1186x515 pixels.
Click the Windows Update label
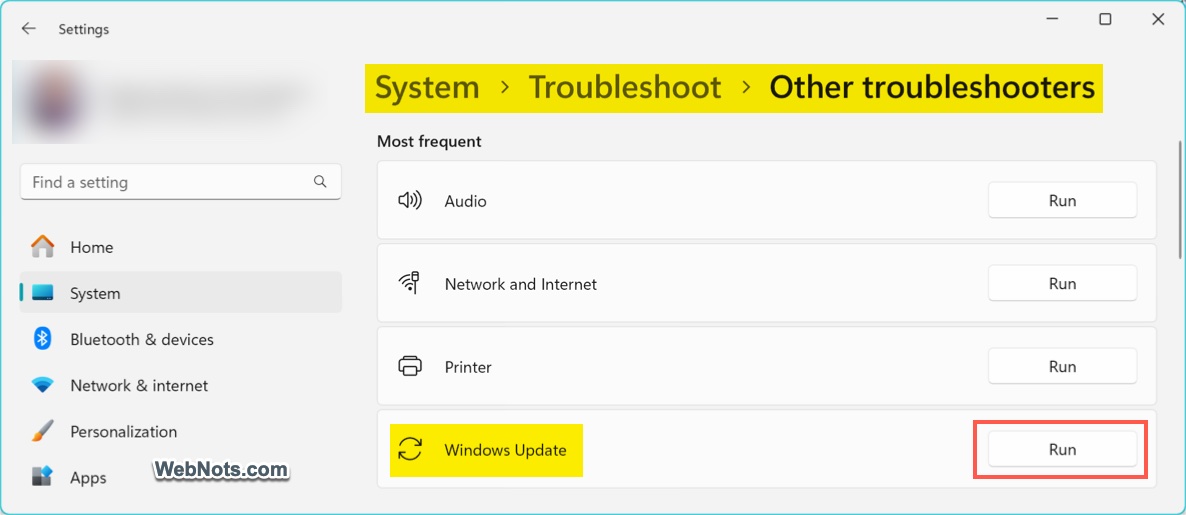(x=505, y=450)
